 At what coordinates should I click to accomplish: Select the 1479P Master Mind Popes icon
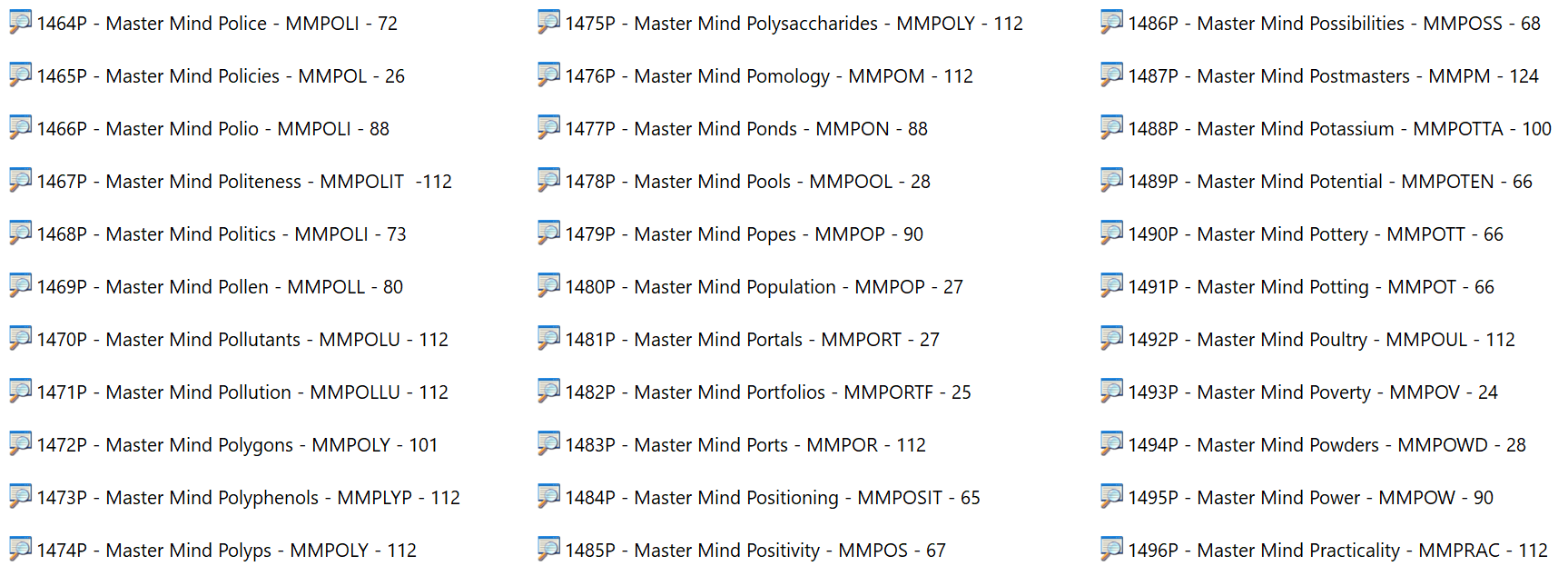tap(548, 233)
